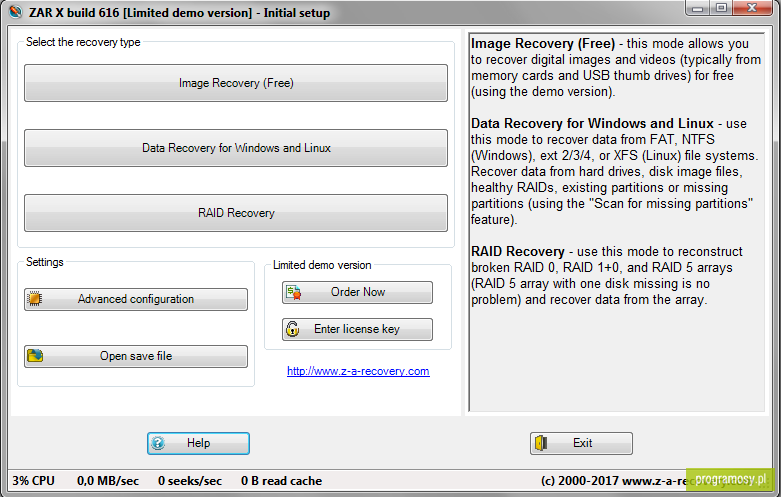Click the Order Now button

[357, 292]
